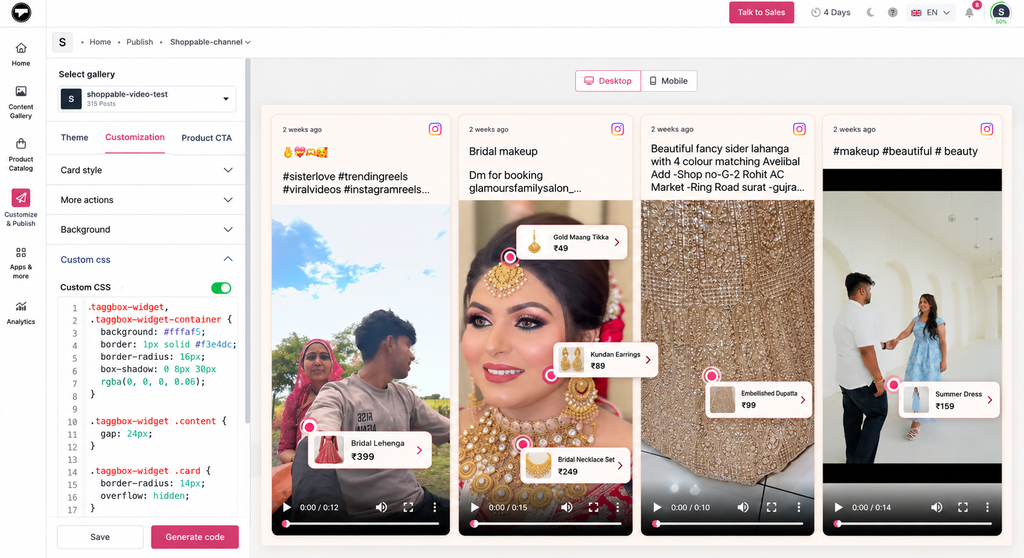Click into the Custom CSS code editor
1024x558 pixels.
[x=148, y=408]
